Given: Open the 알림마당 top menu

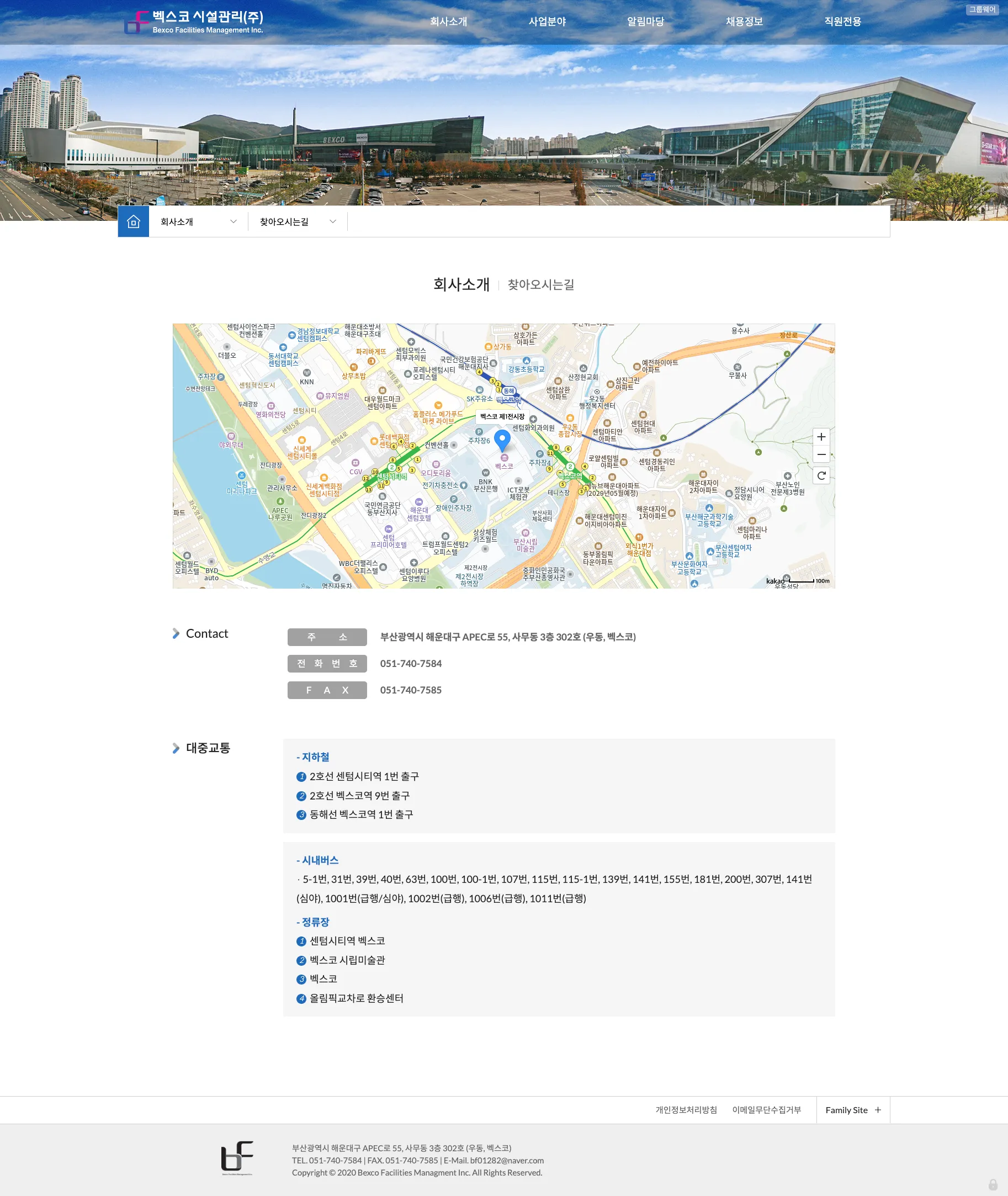Looking at the screenshot, I should [646, 22].
